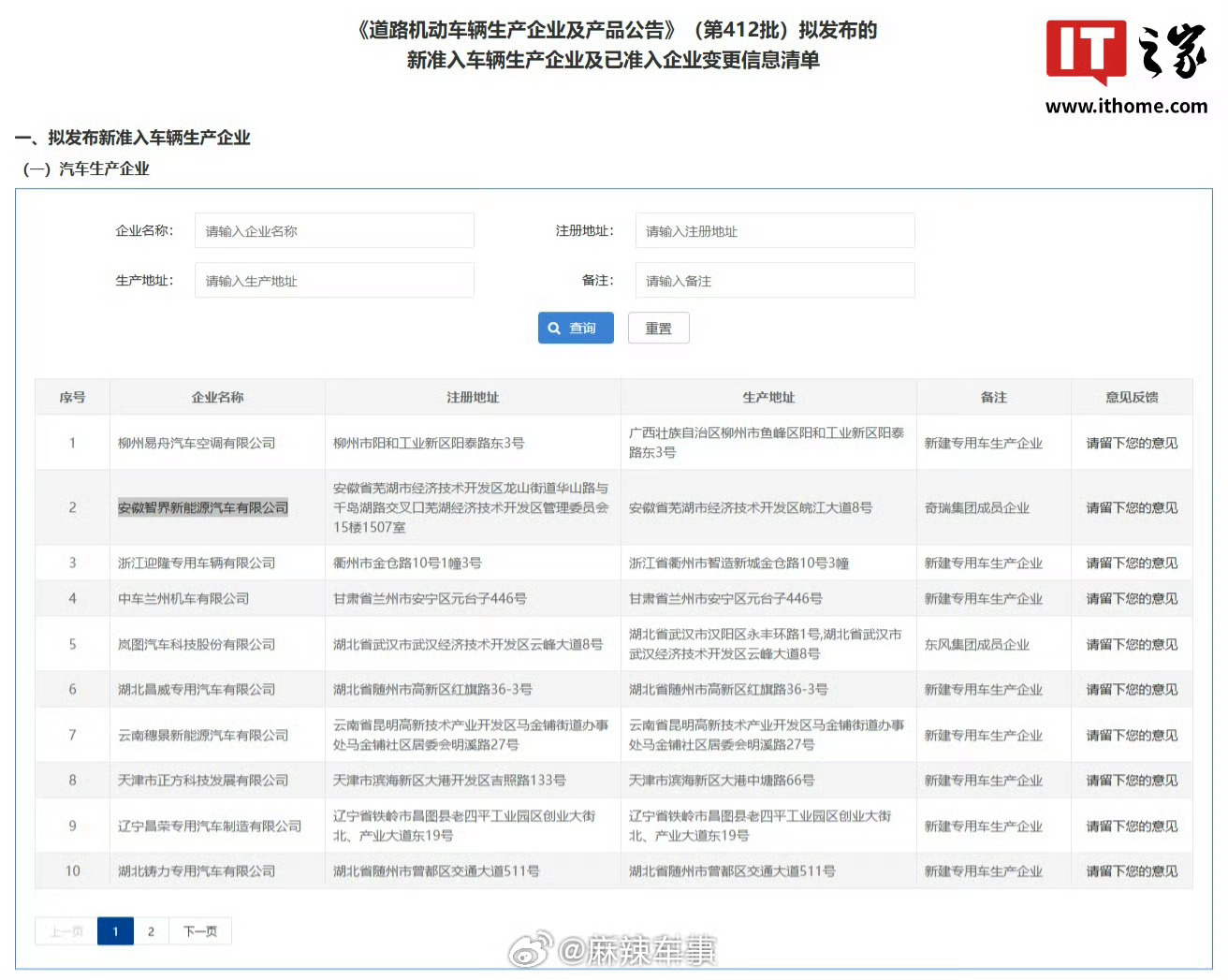Open feedback link for 柳州易舟汽车空调有限公司

point(1132,443)
